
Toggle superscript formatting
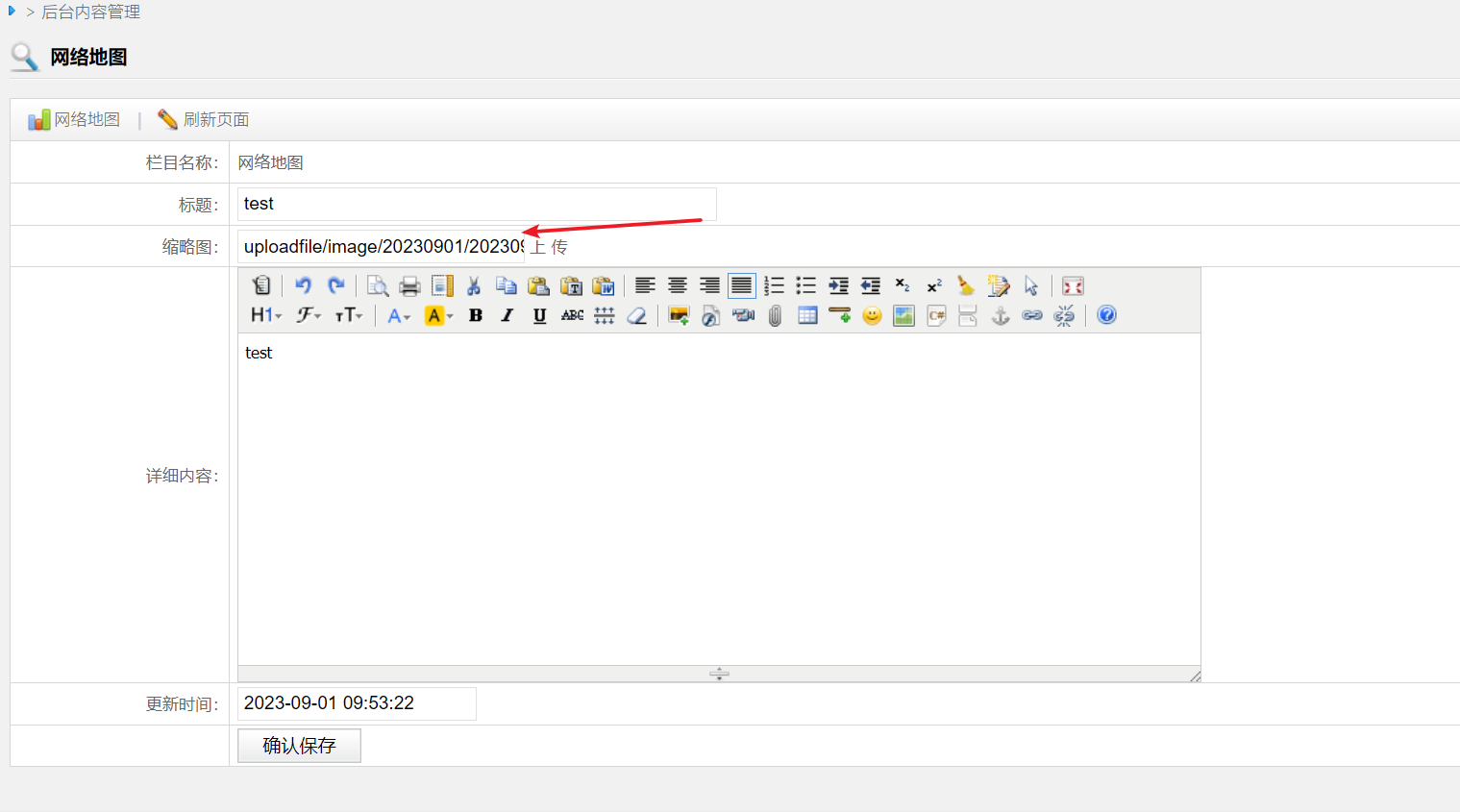(x=934, y=285)
